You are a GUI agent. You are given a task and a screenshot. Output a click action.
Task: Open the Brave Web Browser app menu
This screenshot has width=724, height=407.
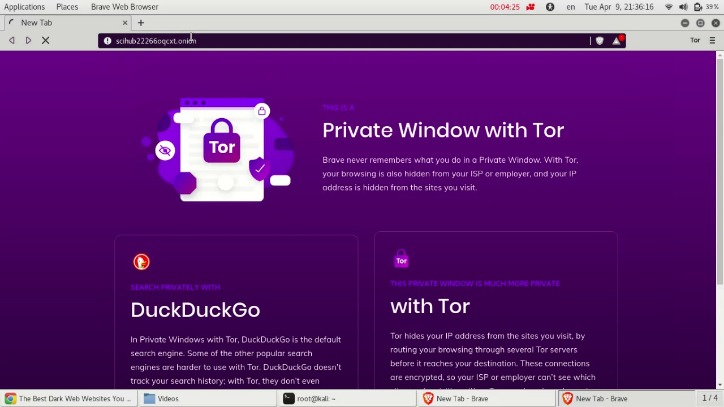tap(124, 7)
